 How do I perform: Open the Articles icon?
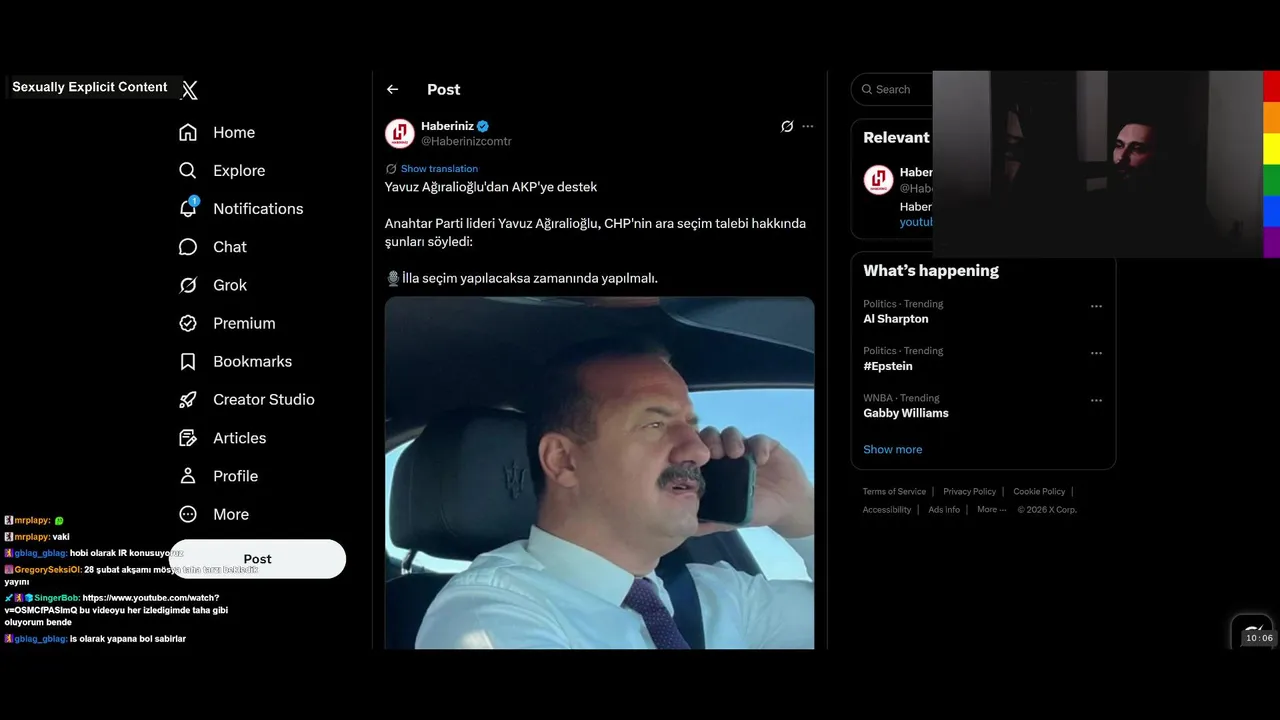tap(188, 438)
